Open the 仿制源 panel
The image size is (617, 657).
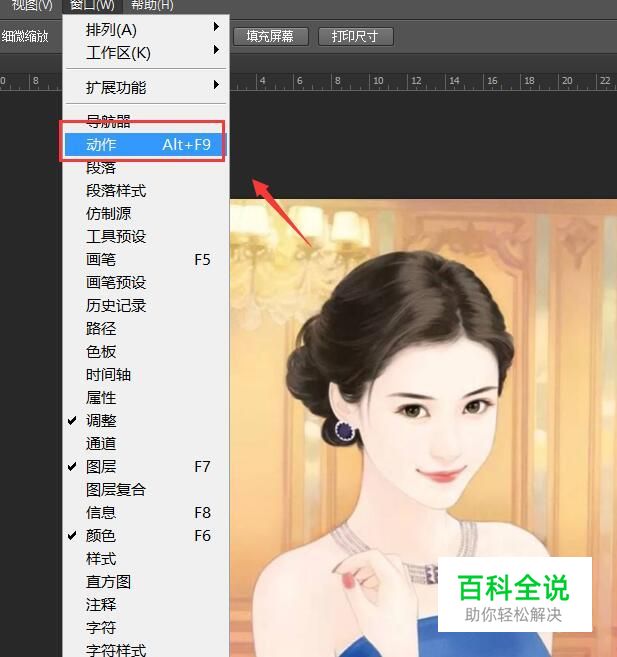(146, 213)
